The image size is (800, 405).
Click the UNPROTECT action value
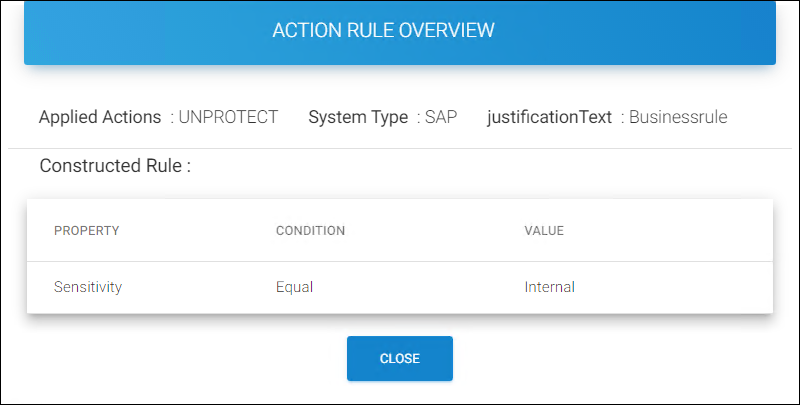(x=228, y=117)
